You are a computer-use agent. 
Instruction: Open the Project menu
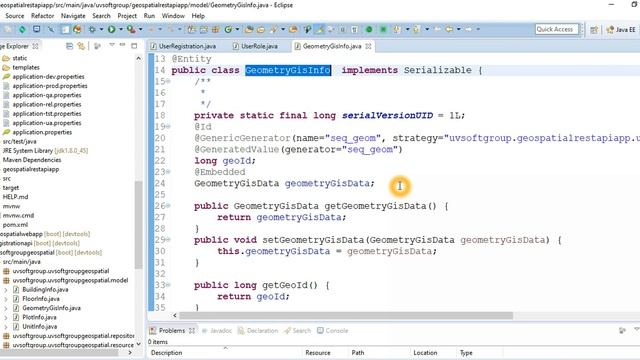(x=127, y=16)
